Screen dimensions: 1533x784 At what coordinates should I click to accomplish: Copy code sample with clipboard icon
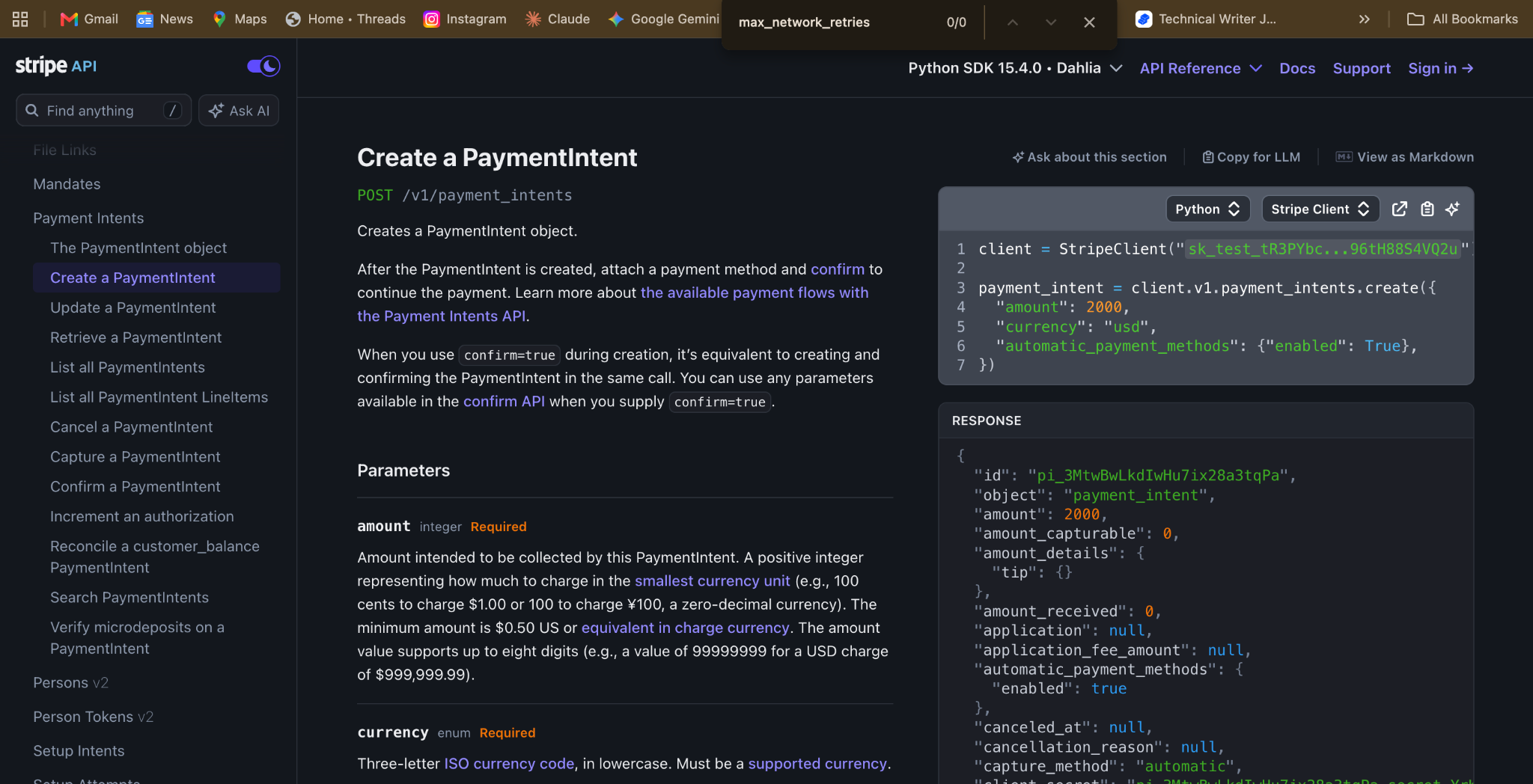[x=1427, y=209]
